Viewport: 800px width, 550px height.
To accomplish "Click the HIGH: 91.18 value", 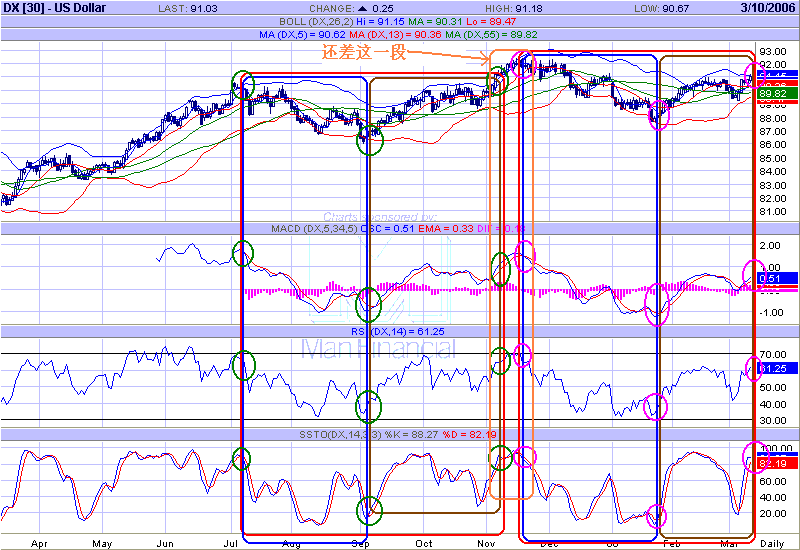I will tap(514, 8).
